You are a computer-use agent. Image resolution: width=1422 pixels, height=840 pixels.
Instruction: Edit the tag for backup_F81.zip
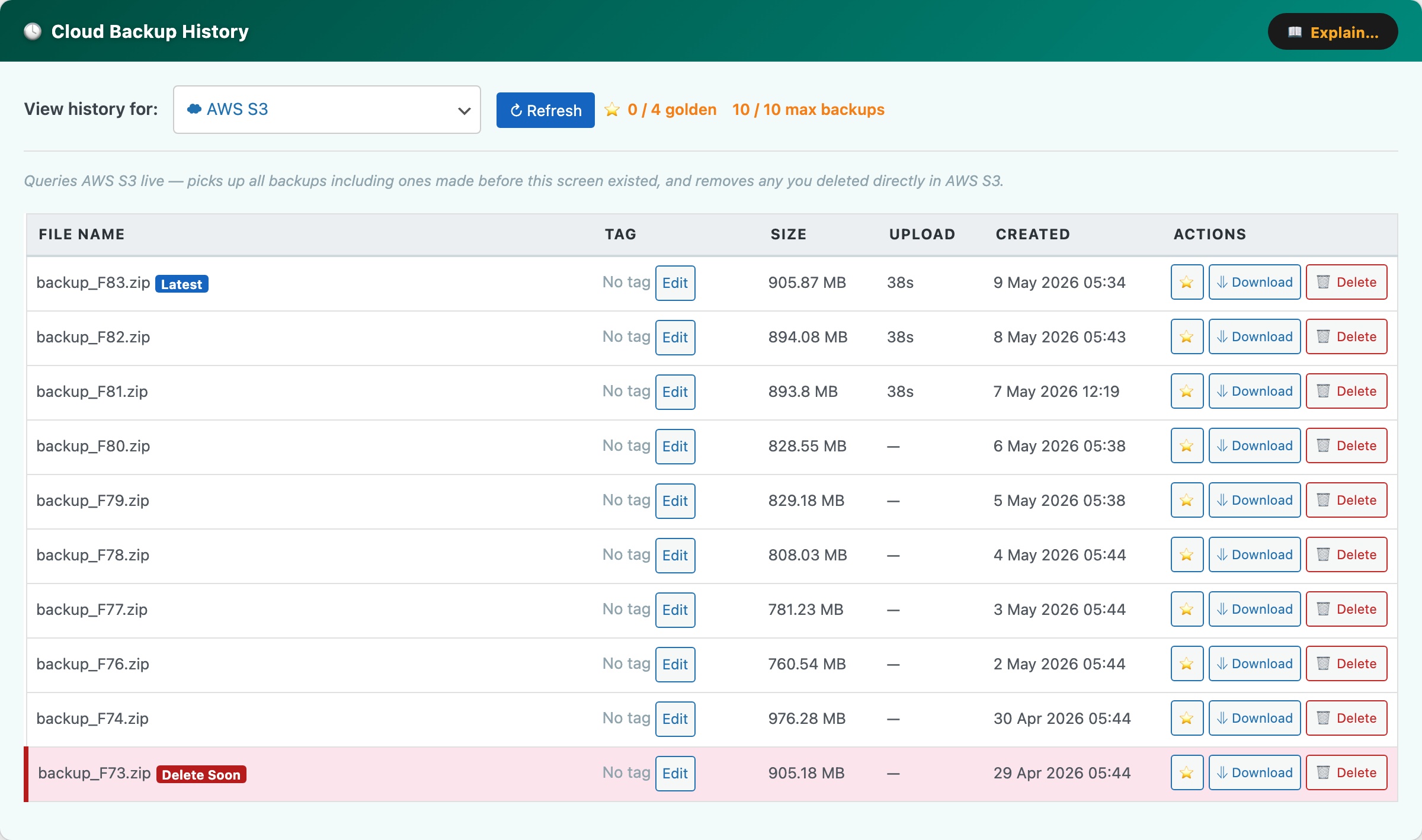[x=675, y=392]
